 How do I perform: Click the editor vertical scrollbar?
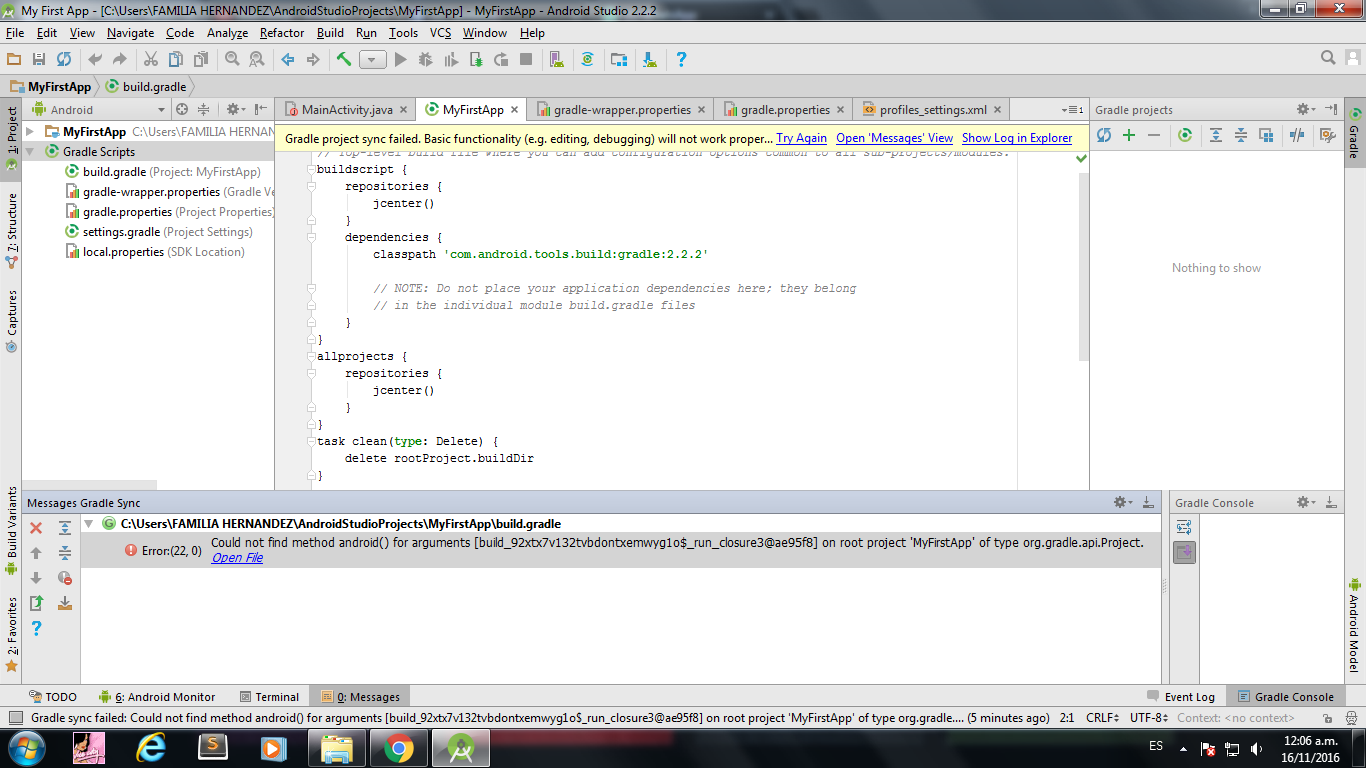pyautogui.click(x=1084, y=265)
